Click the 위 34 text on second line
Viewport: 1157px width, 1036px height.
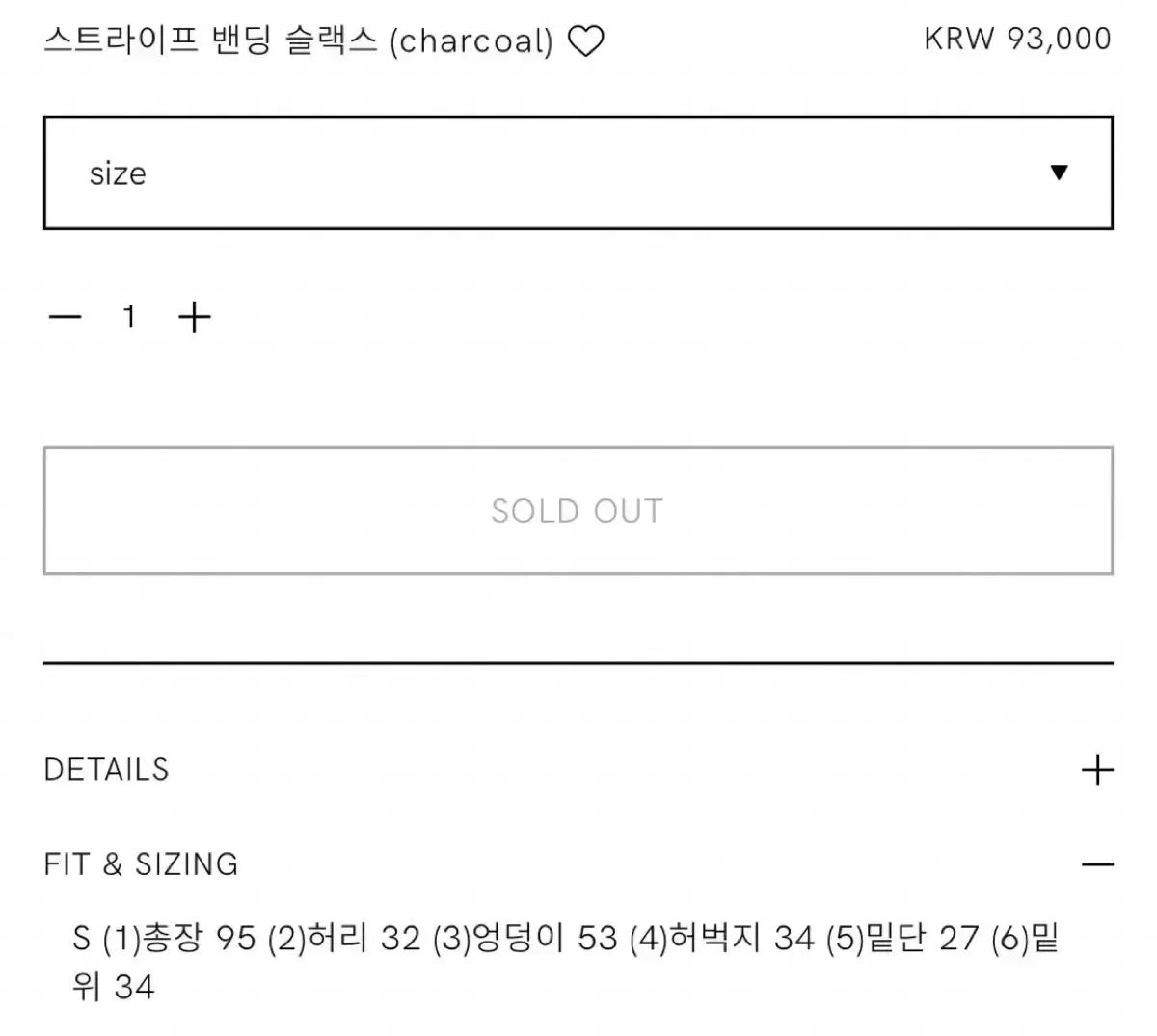click(x=113, y=987)
